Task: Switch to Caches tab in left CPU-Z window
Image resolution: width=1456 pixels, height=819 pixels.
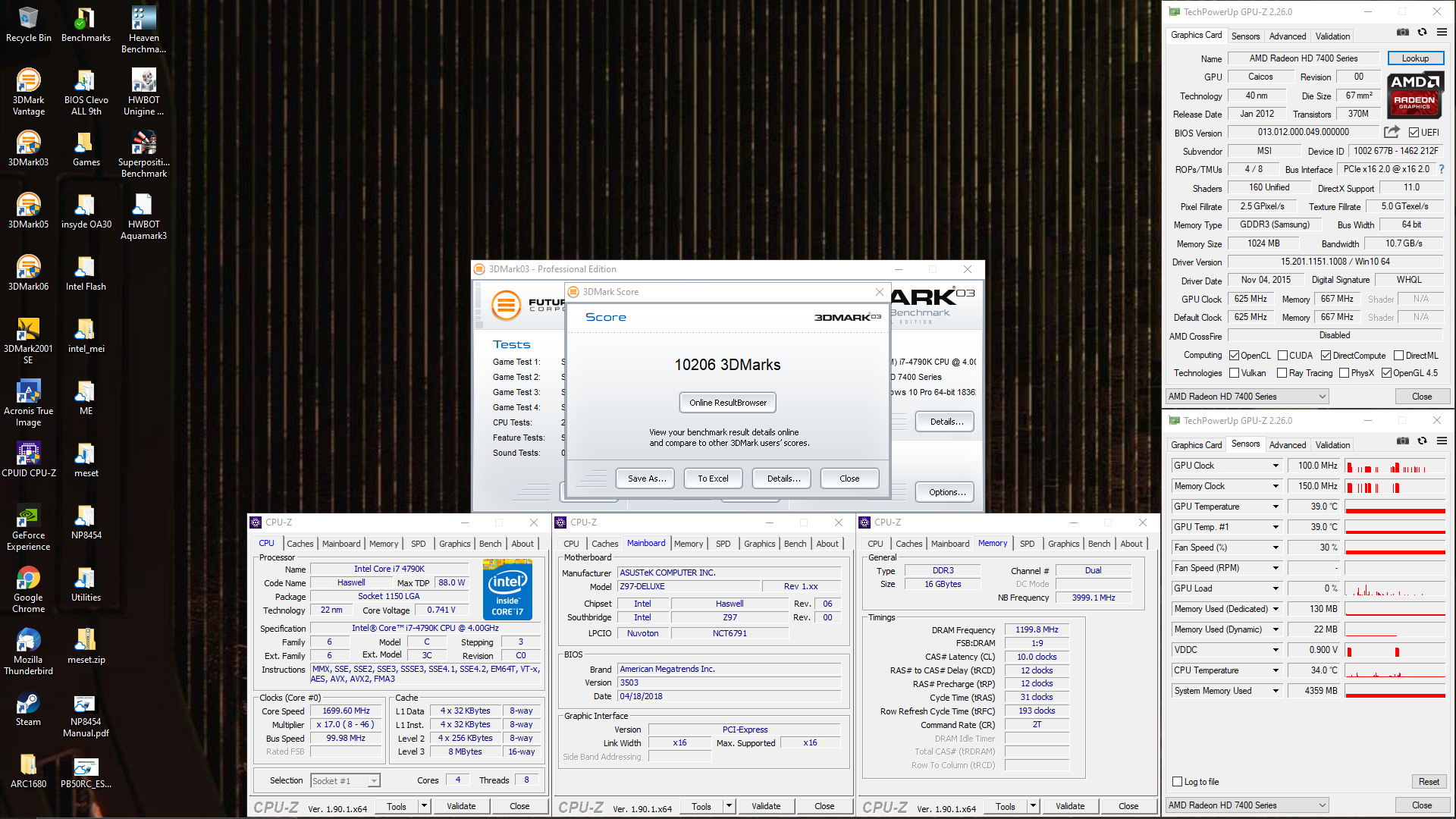Action: coord(300,544)
